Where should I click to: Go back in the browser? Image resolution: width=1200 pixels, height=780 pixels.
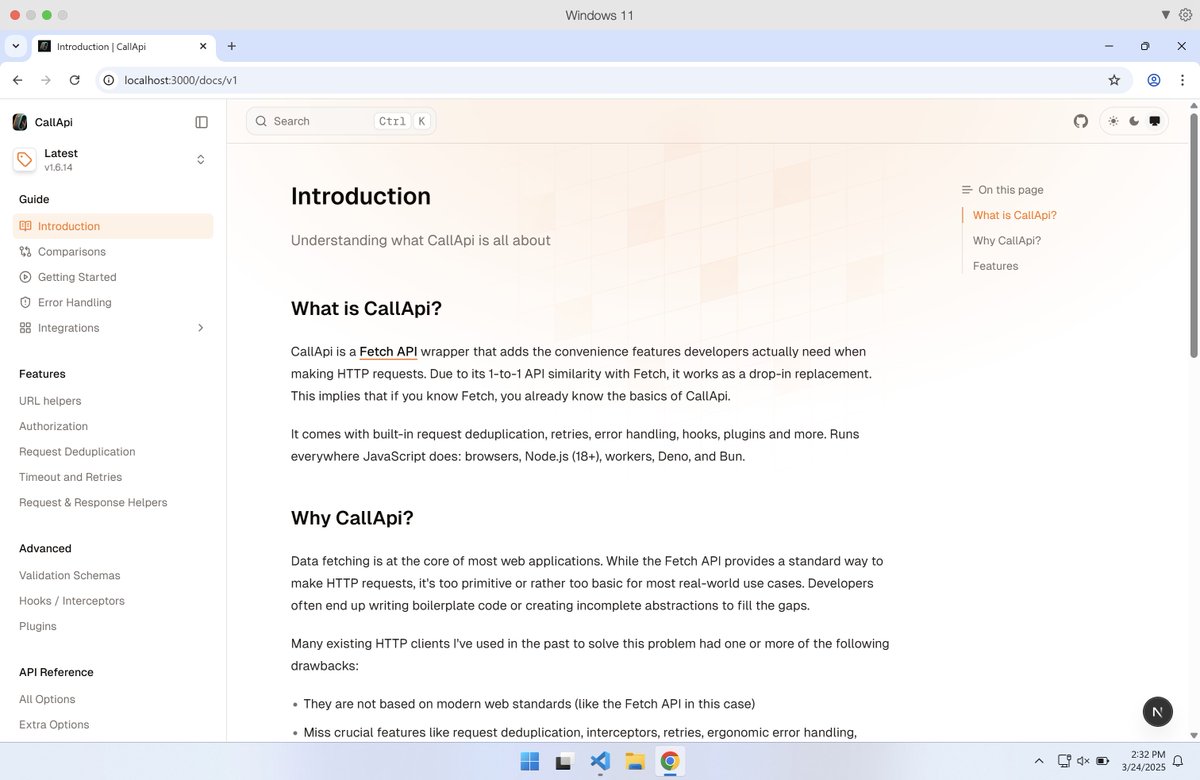point(17,80)
